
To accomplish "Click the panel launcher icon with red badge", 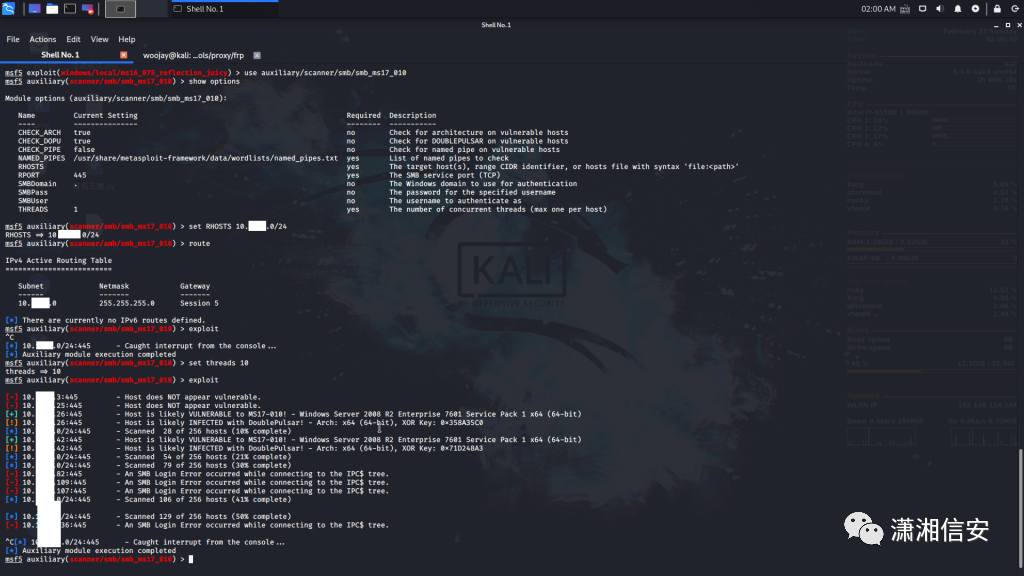I will point(88,8).
